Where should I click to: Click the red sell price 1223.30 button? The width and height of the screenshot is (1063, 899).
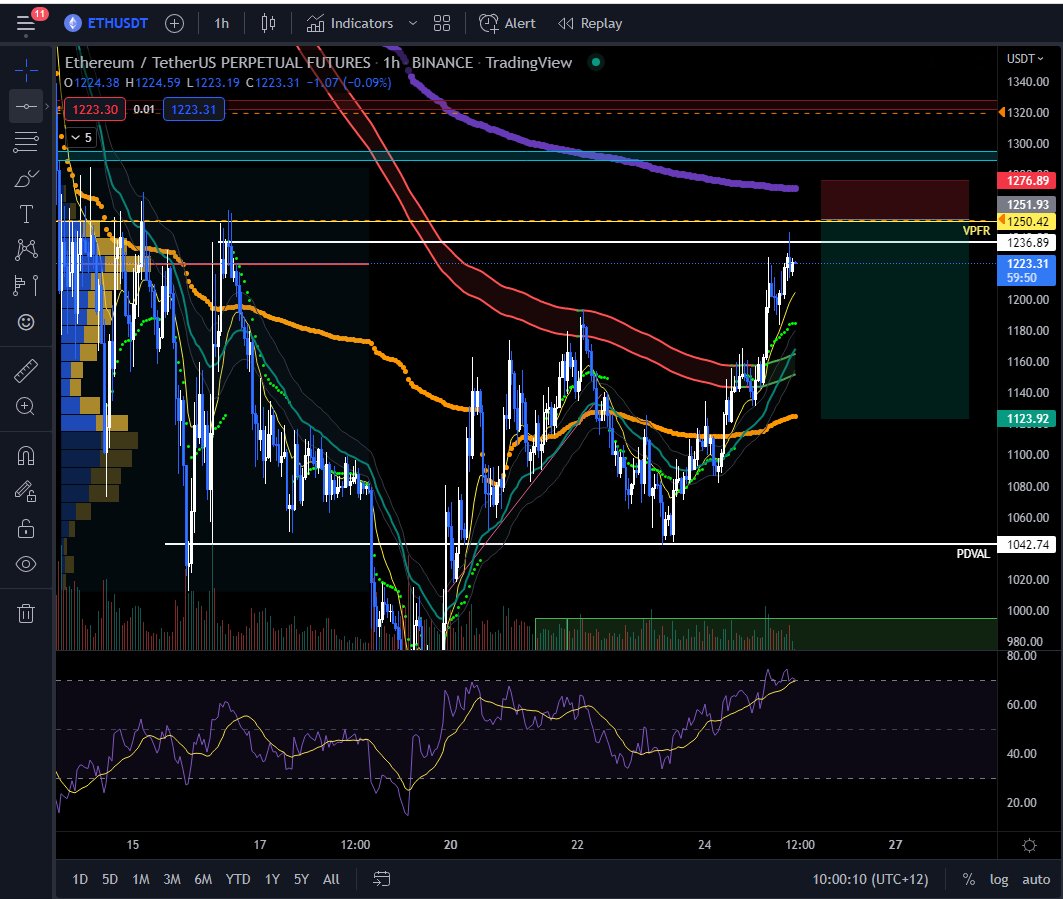(95, 109)
